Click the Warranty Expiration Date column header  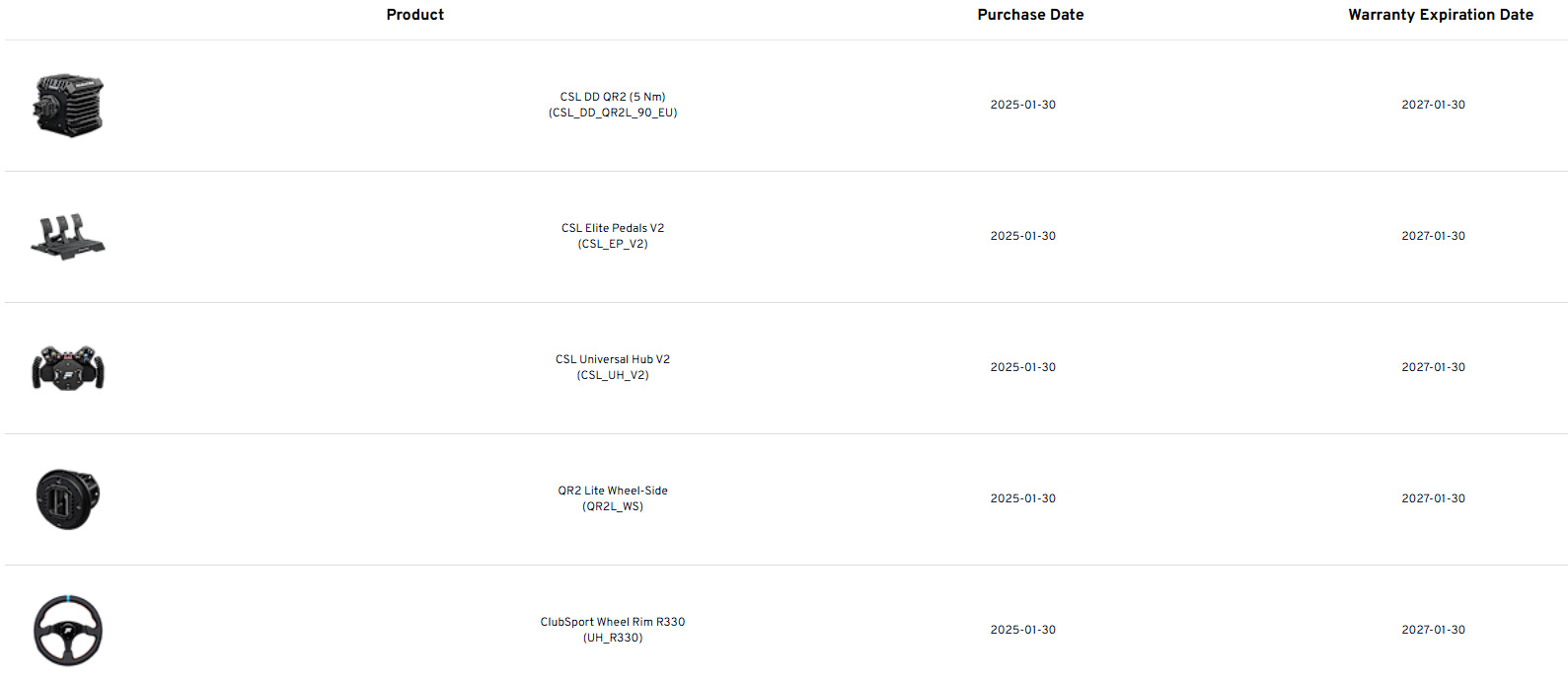tap(1441, 15)
